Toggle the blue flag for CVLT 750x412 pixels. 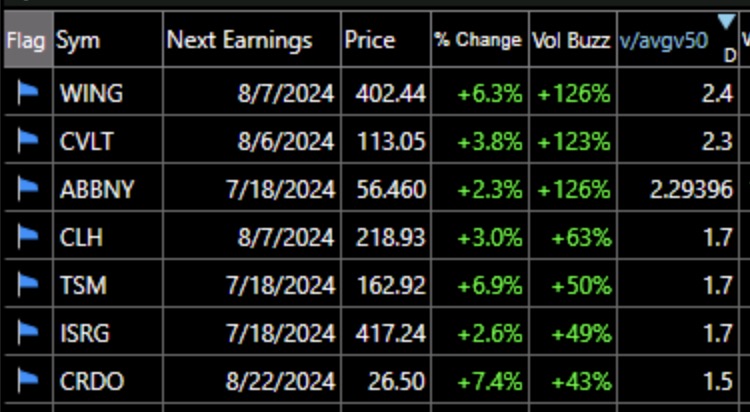(x=28, y=141)
